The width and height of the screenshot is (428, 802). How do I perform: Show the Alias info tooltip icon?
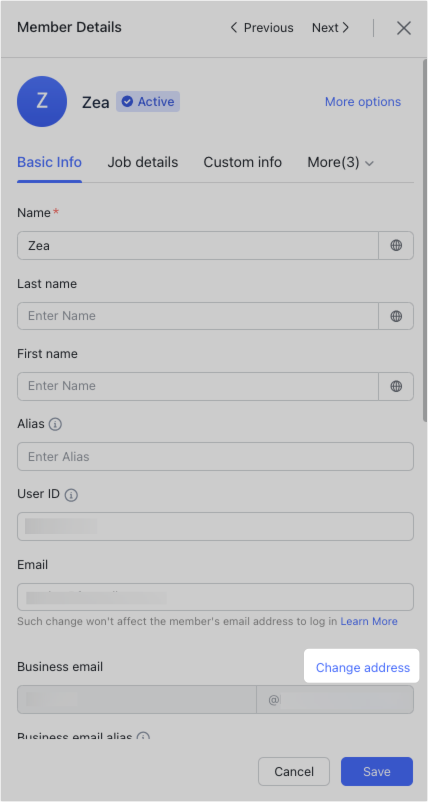point(55,425)
